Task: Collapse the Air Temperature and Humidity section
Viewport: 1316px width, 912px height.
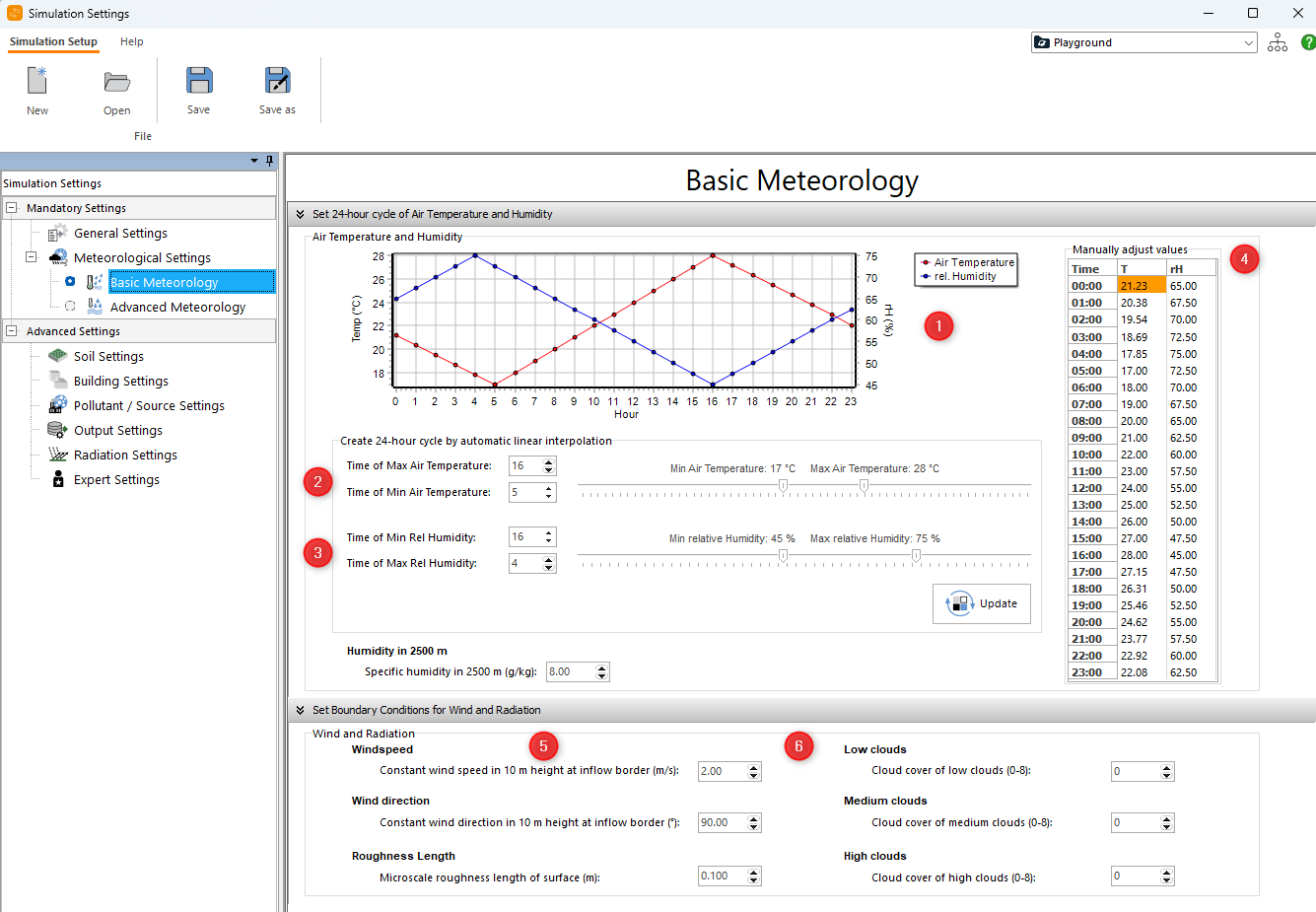Action: 300,214
